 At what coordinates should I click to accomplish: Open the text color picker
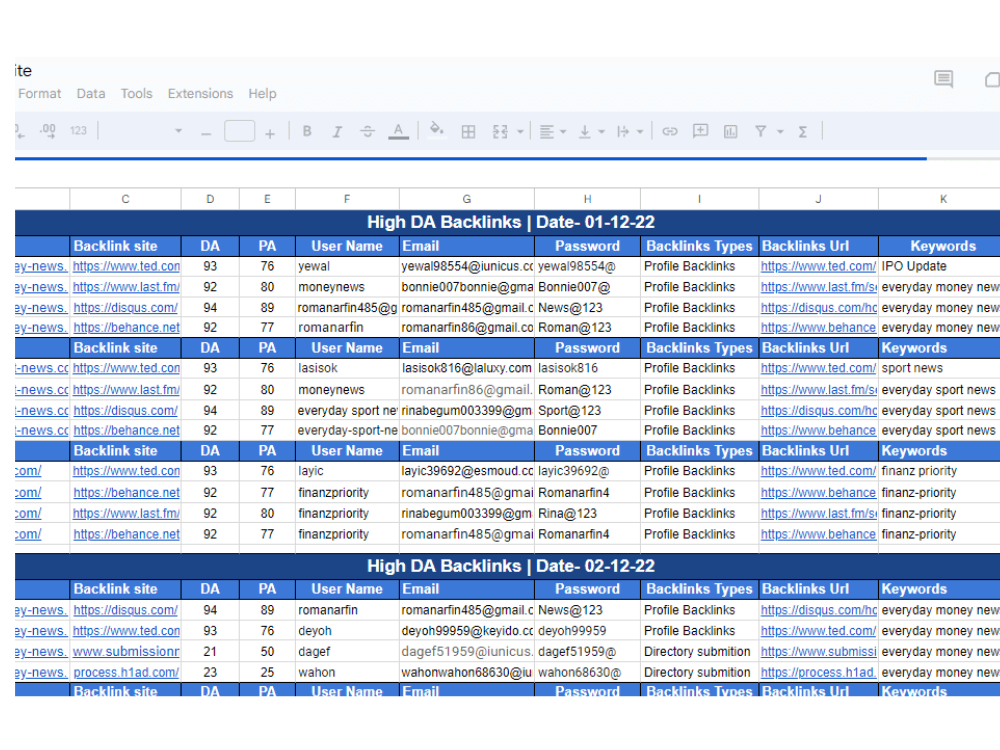(399, 131)
